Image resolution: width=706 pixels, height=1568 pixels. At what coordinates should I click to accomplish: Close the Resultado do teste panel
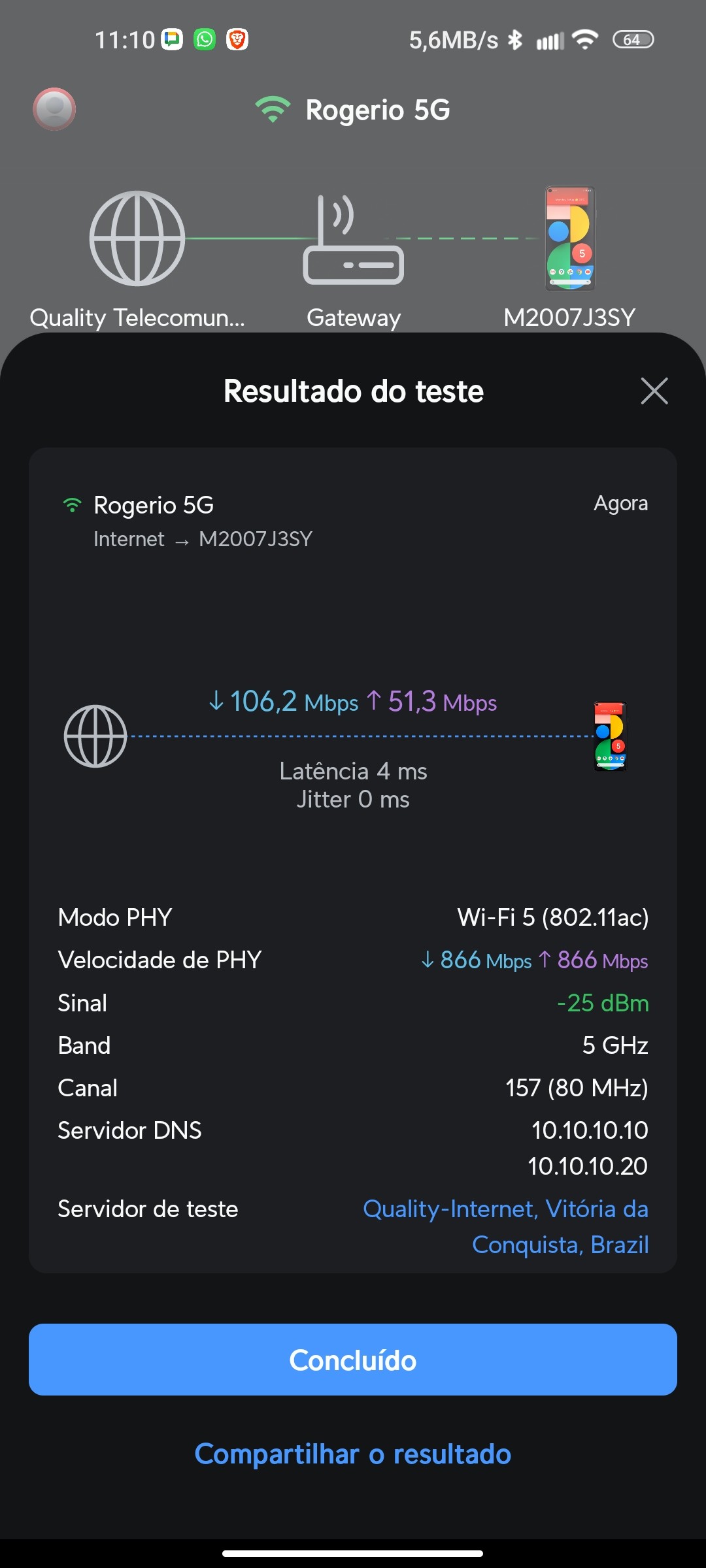(654, 391)
